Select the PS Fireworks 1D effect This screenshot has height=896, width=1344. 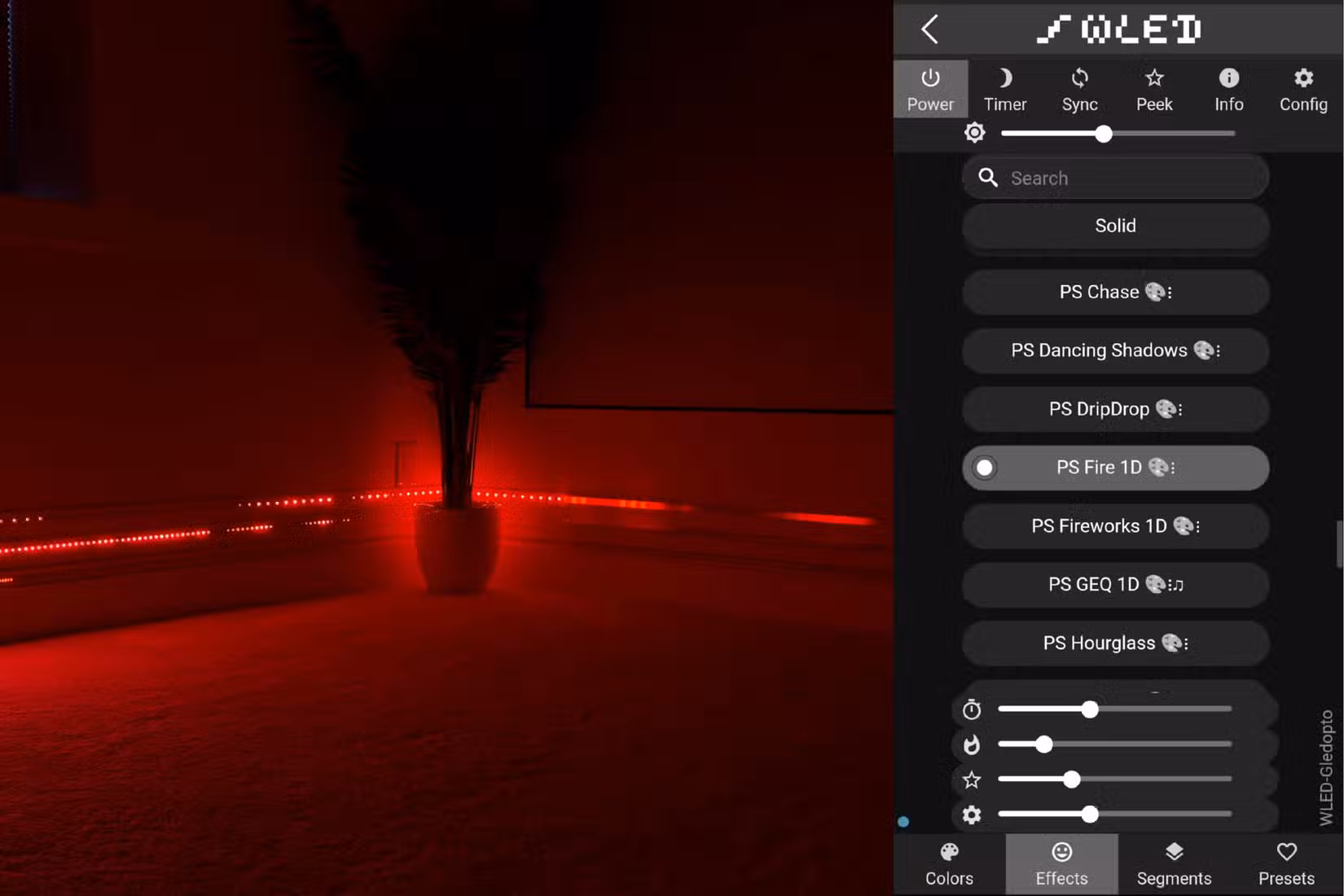[x=1115, y=526]
